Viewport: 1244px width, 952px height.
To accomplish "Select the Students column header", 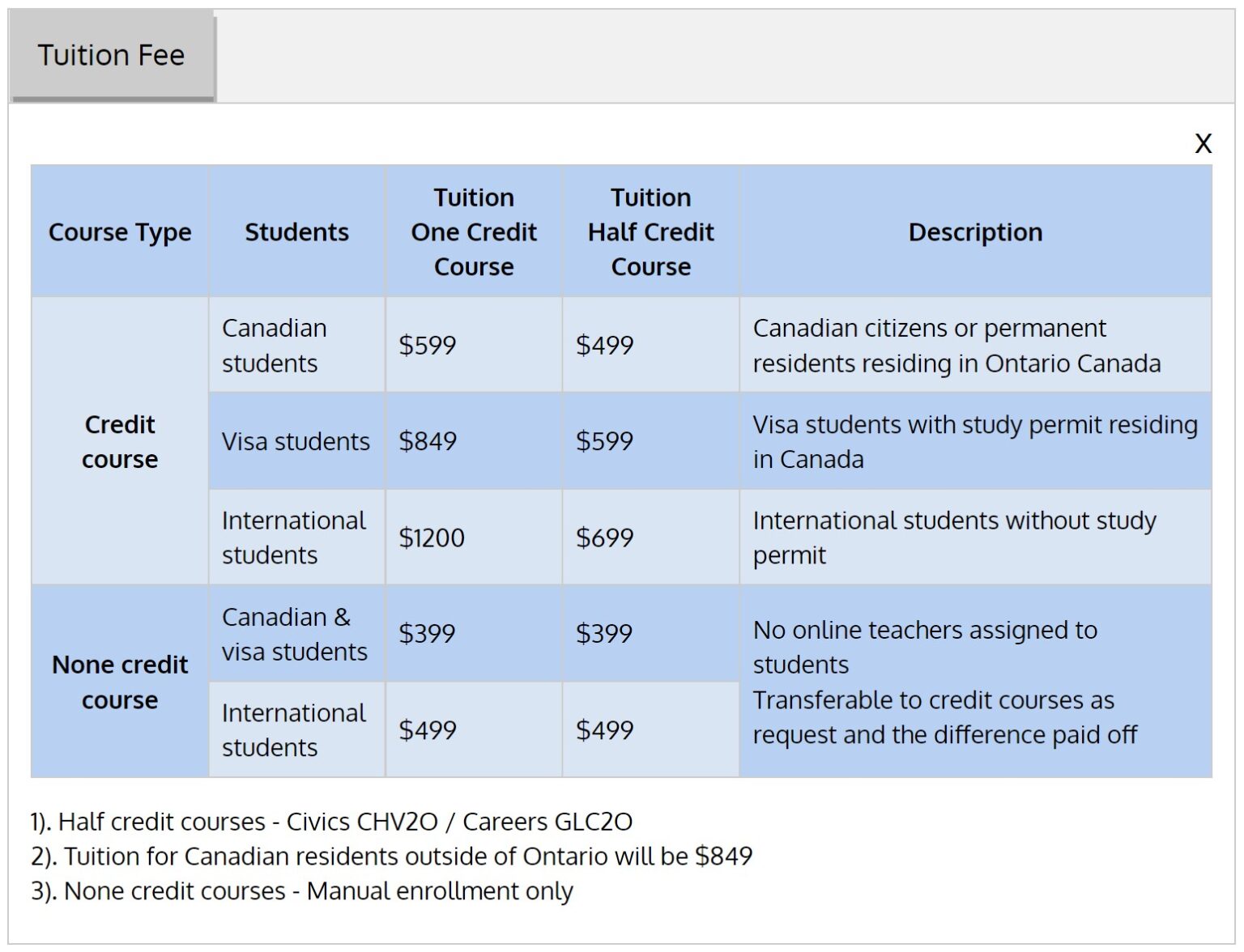I will (296, 232).
